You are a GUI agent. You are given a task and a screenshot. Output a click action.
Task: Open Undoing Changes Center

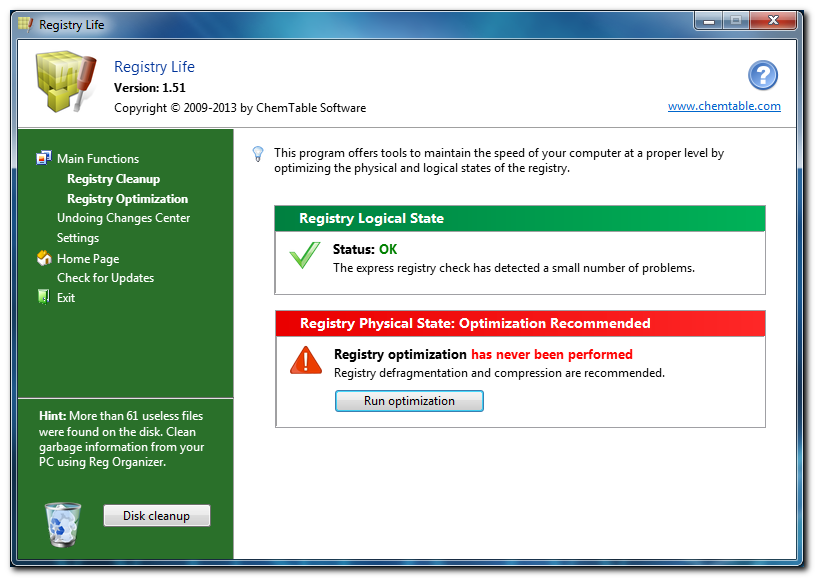(x=123, y=218)
